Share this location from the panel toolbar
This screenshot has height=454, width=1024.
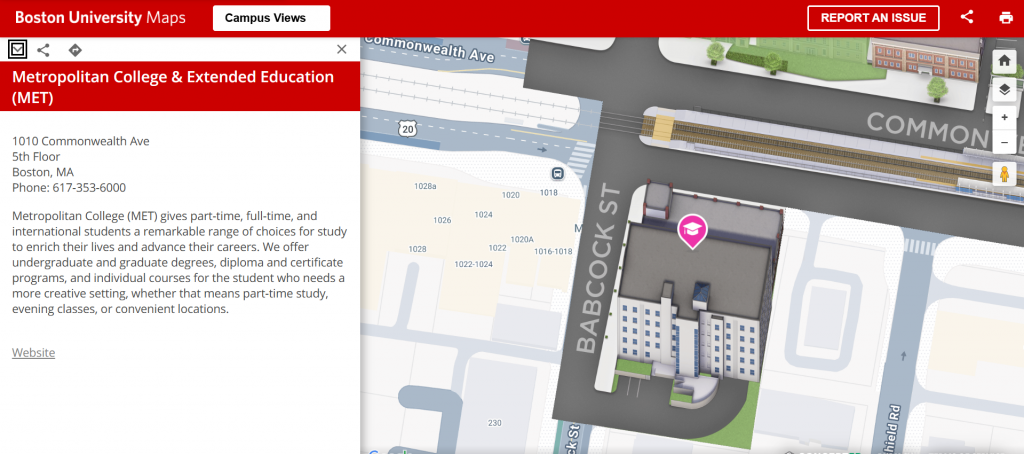[x=44, y=49]
